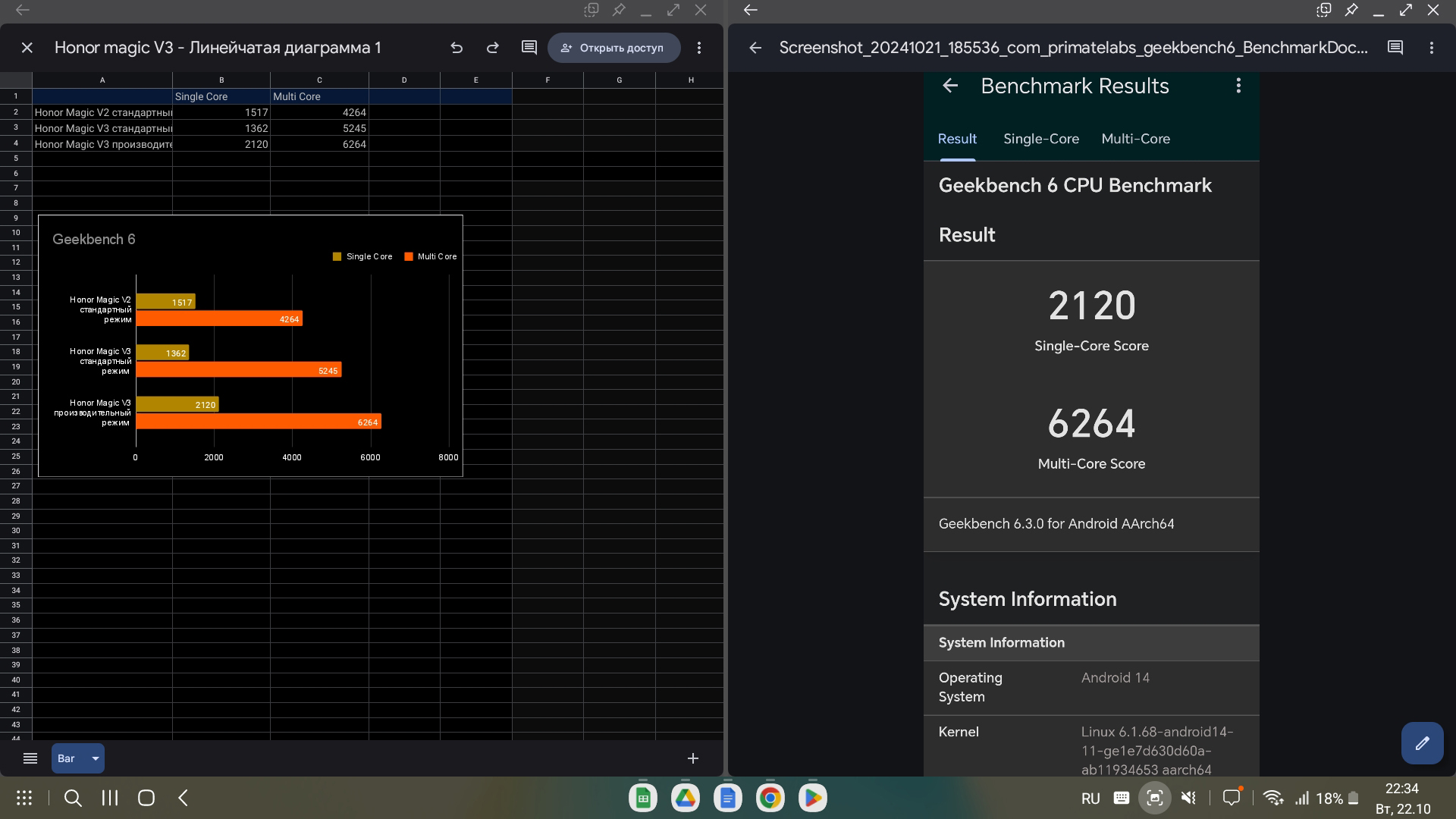Image resolution: width=1456 pixels, height=819 pixels.
Task: Switch RU keyboard language indicator
Action: [x=1090, y=799]
